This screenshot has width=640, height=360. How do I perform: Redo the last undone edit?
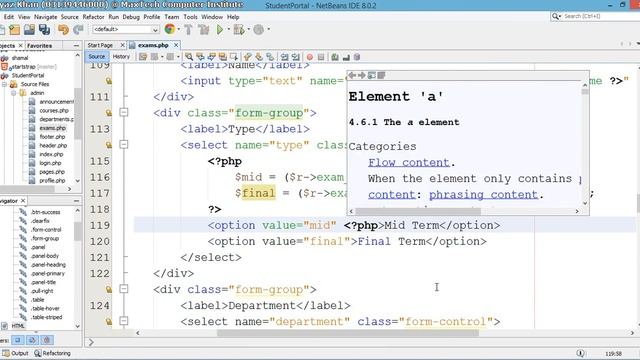click(78, 29)
